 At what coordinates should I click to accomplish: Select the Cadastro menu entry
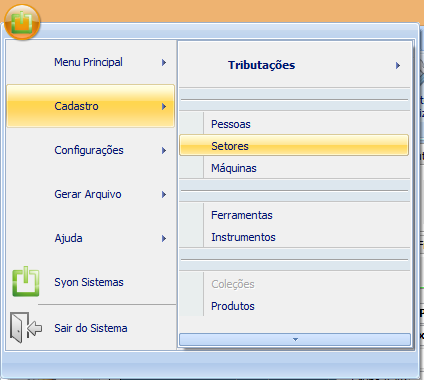point(91,106)
